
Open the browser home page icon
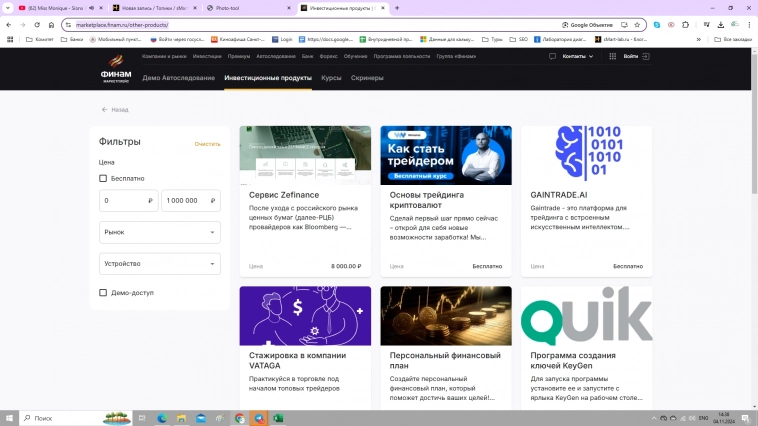click(51, 25)
